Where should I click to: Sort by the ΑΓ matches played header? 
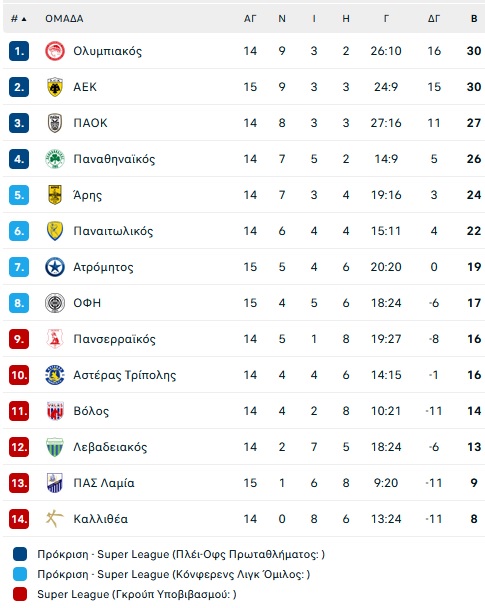click(x=250, y=19)
